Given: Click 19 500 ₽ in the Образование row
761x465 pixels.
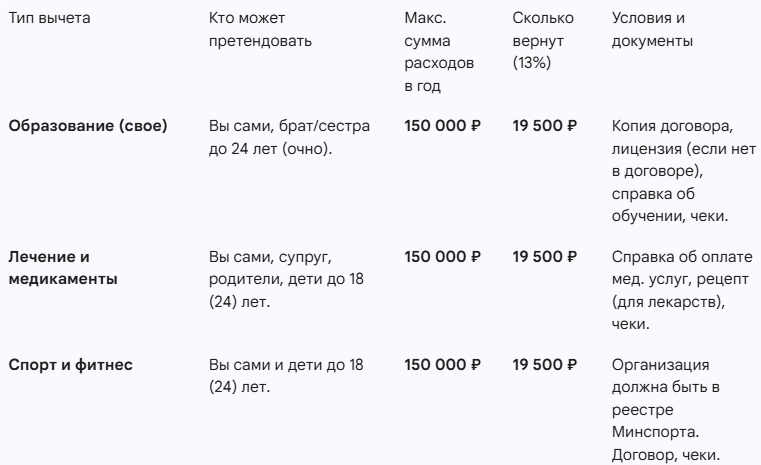Looking at the screenshot, I should (545, 126).
